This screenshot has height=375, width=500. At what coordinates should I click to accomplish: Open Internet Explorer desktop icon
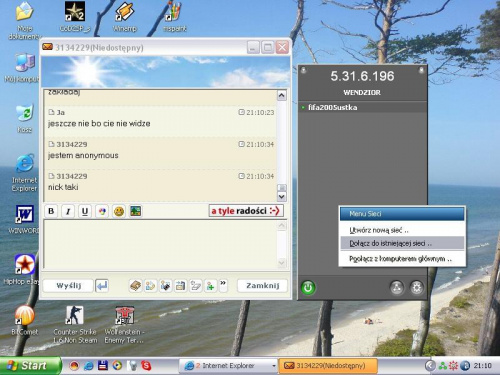click(x=24, y=173)
